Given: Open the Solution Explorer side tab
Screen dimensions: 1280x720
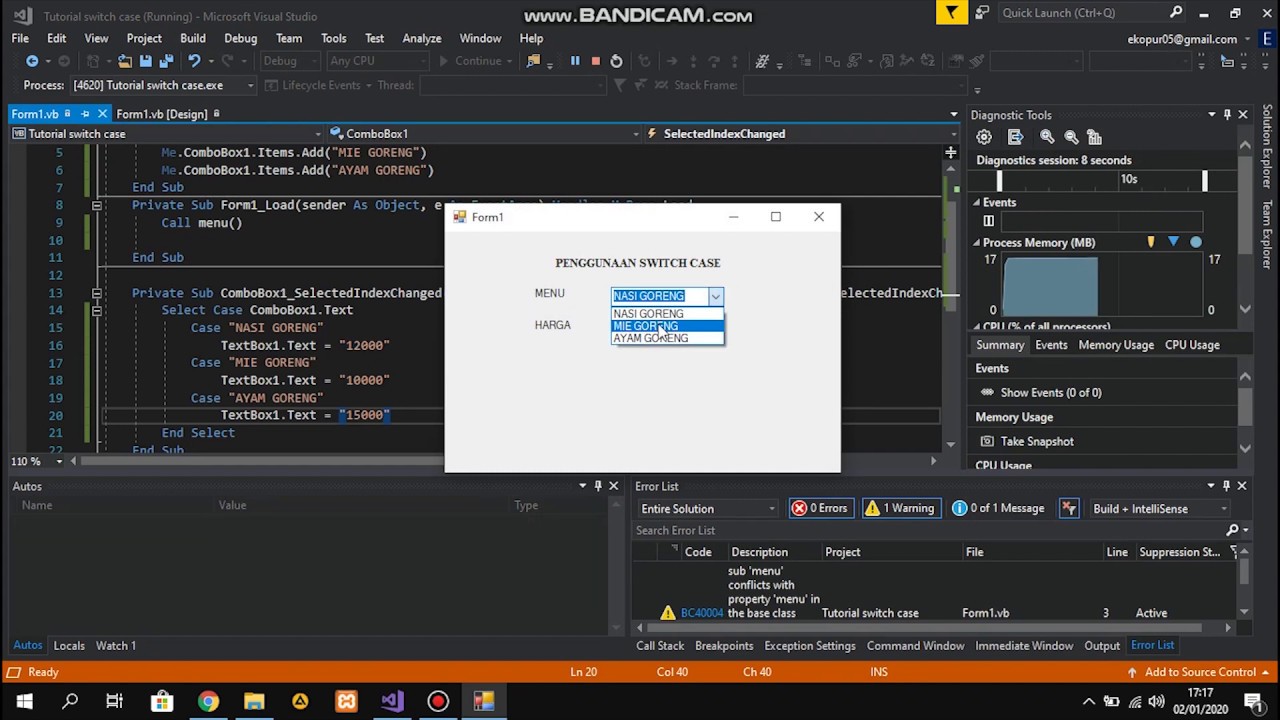Looking at the screenshot, I should [x=1267, y=147].
